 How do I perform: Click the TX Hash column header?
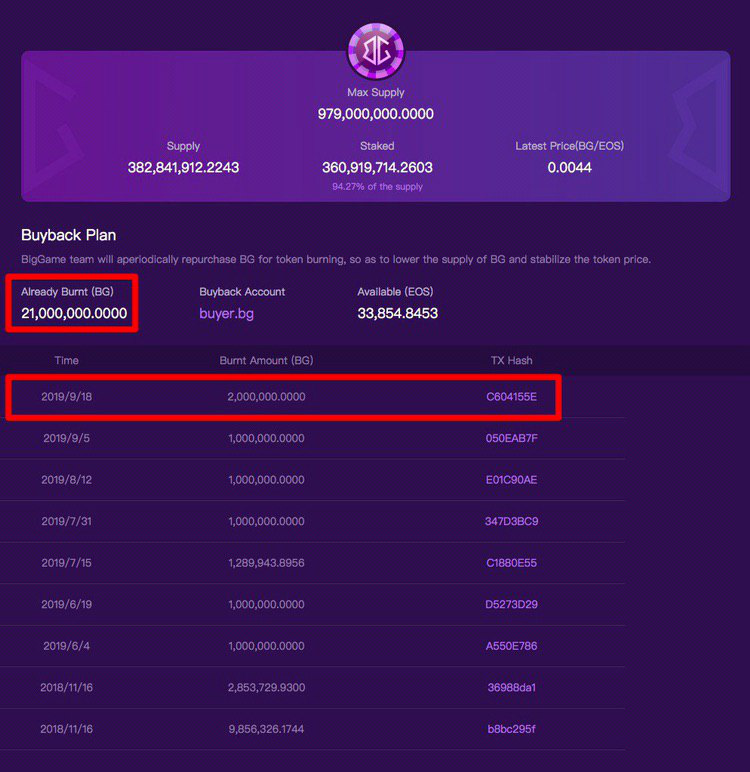[x=511, y=360]
